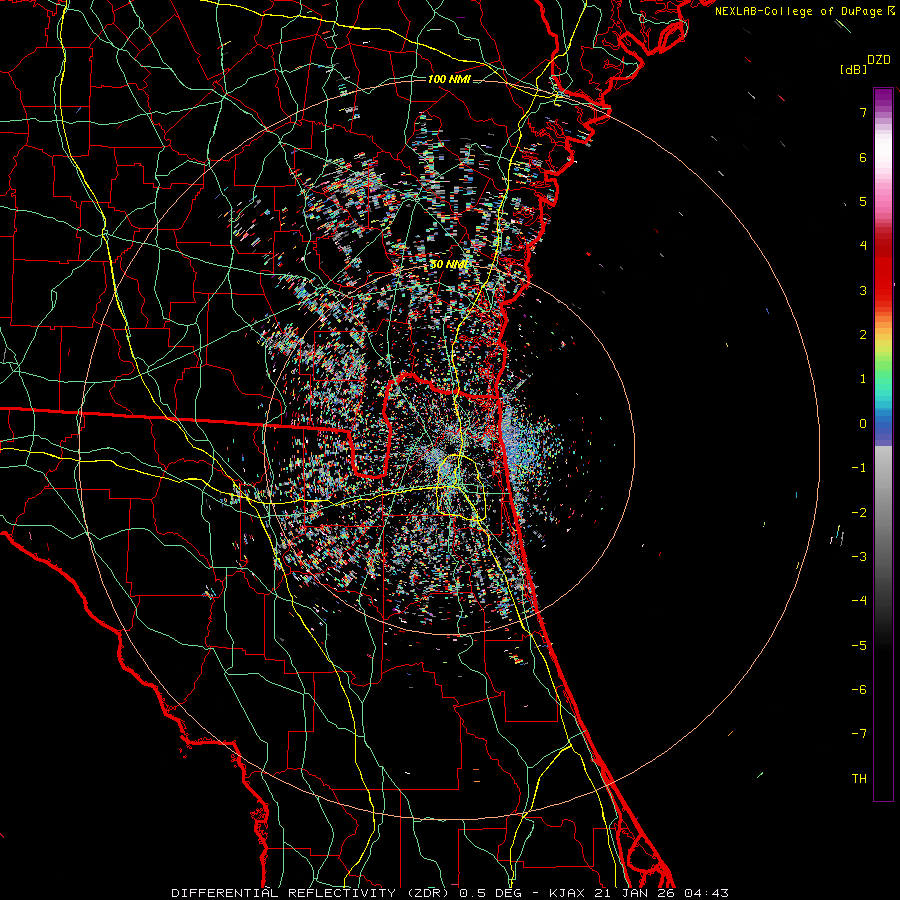Select the -3 tick label on the scale
The height and width of the screenshot is (900, 900).
click(x=859, y=557)
